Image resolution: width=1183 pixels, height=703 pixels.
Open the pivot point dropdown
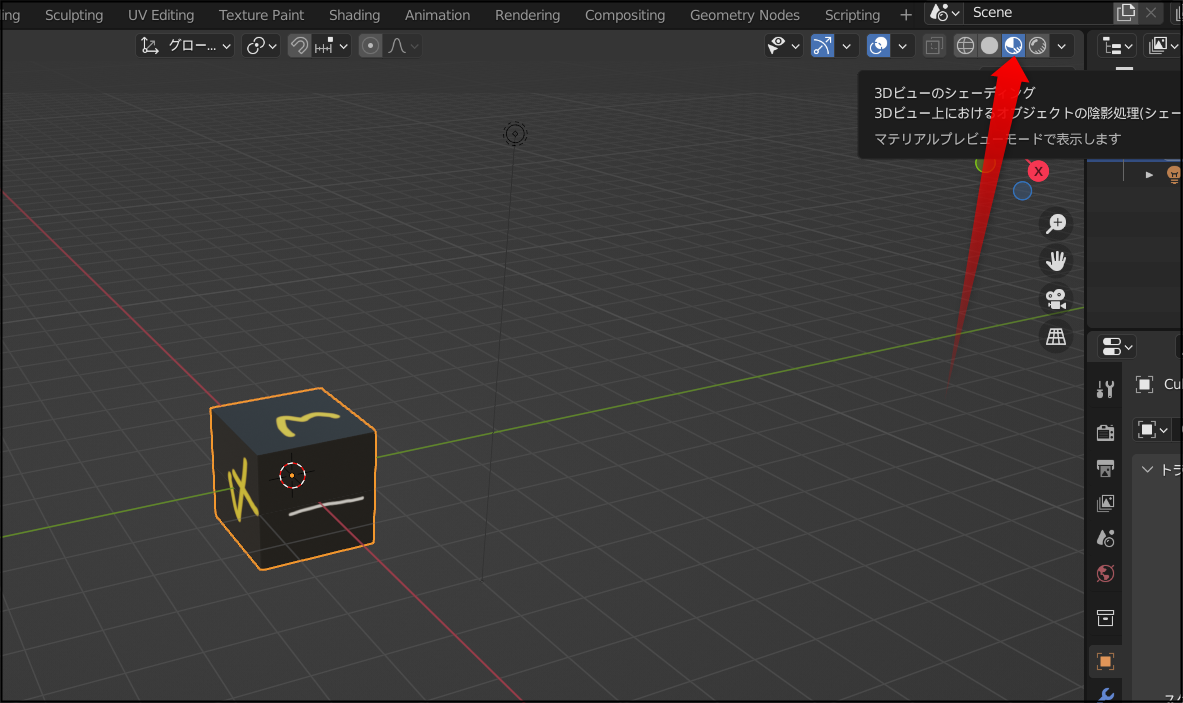coord(262,46)
